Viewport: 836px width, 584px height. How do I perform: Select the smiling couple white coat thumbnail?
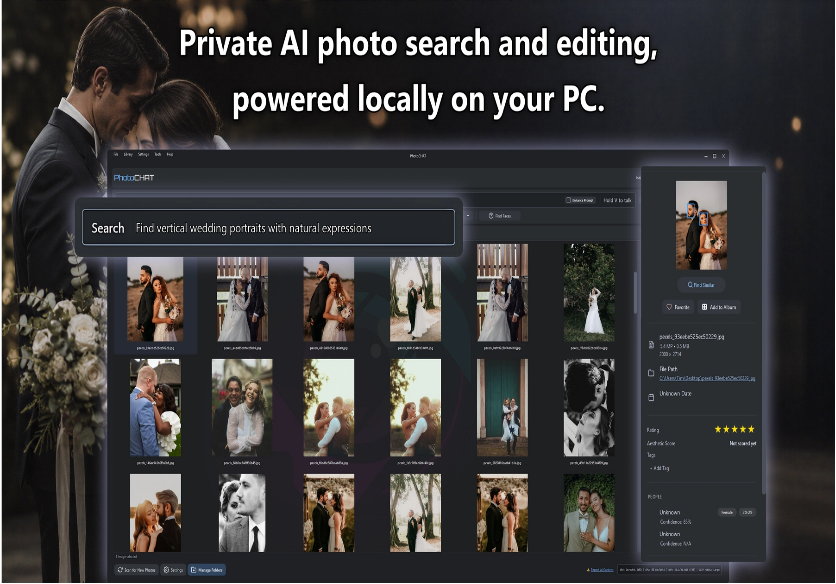point(242,407)
